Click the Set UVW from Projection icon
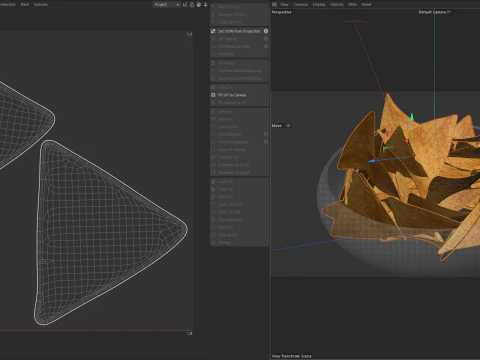Screen dimensions: 480x360 click(213, 31)
